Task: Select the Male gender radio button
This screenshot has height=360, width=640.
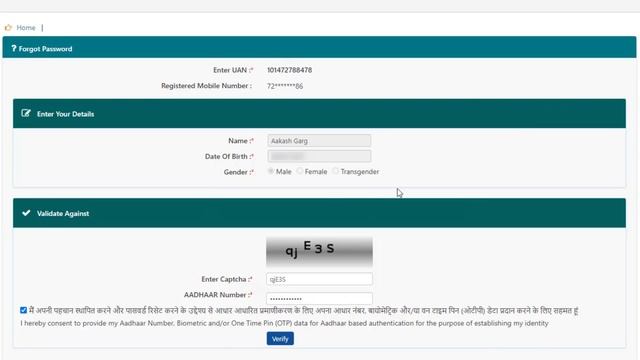Action: click(x=271, y=171)
